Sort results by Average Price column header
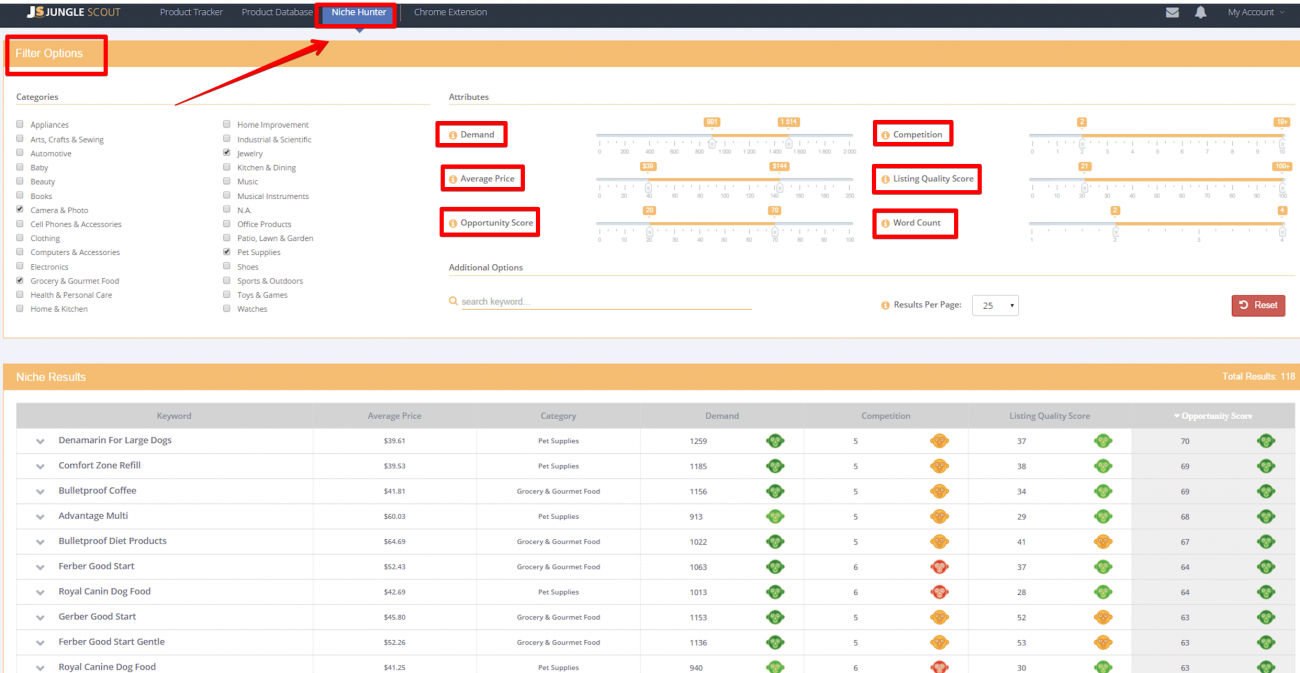Image resolution: width=1300 pixels, height=673 pixels. click(395, 416)
